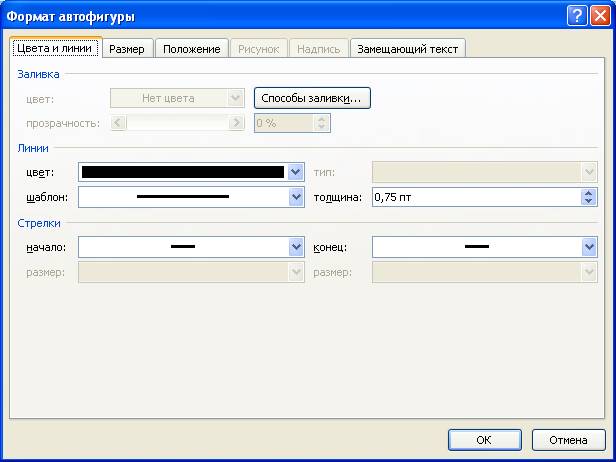
Task: Increase line толщина with up arrow
Action: point(589,193)
